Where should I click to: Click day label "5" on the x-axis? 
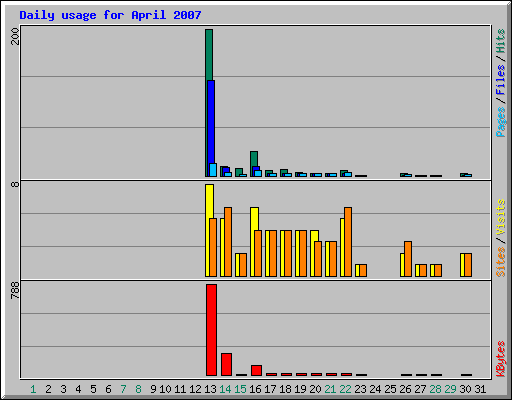(x=93, y=389)
